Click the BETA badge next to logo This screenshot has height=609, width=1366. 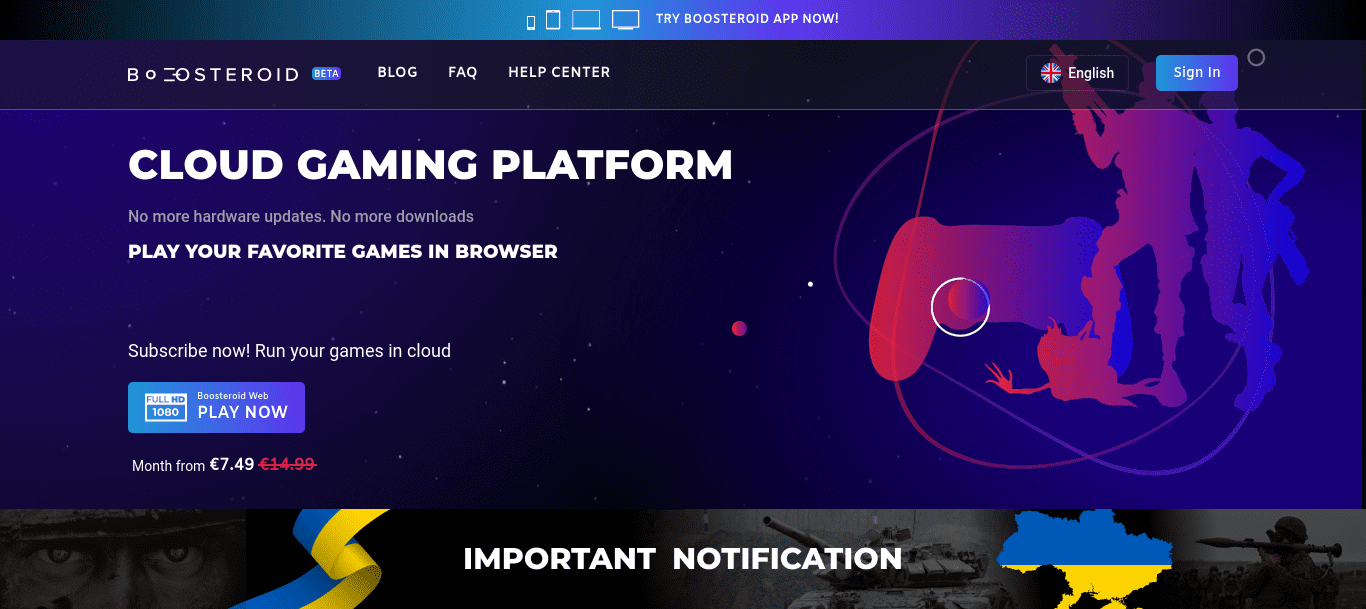(326, 73)
